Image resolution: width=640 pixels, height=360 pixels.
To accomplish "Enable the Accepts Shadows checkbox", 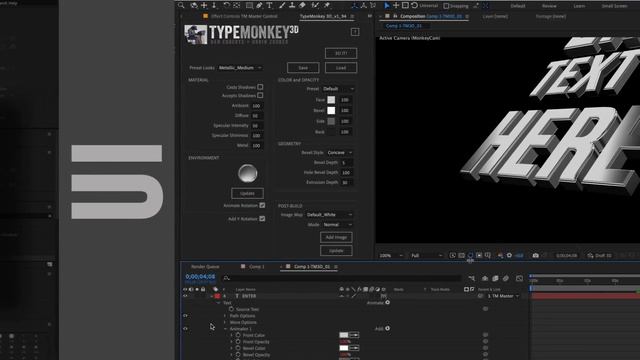I will [x=260, y=95].
